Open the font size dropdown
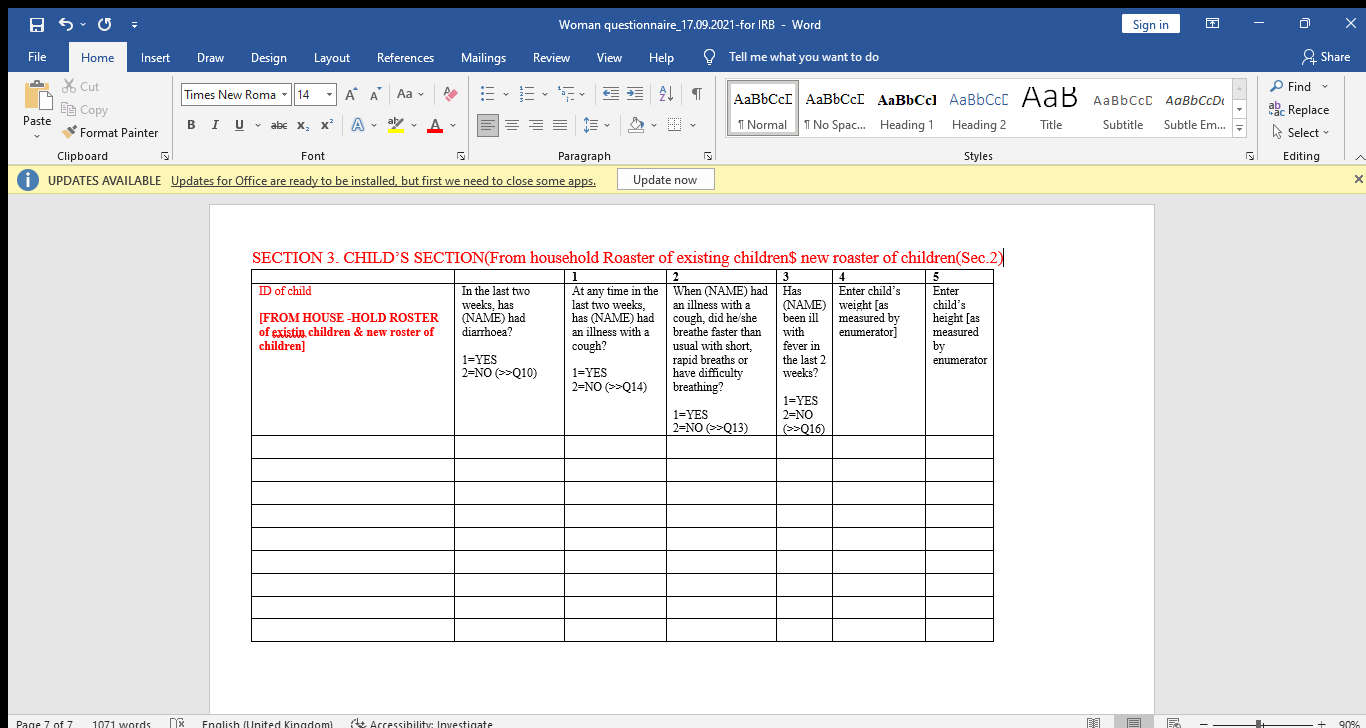The image size is (1366, 728). (330, 95)
